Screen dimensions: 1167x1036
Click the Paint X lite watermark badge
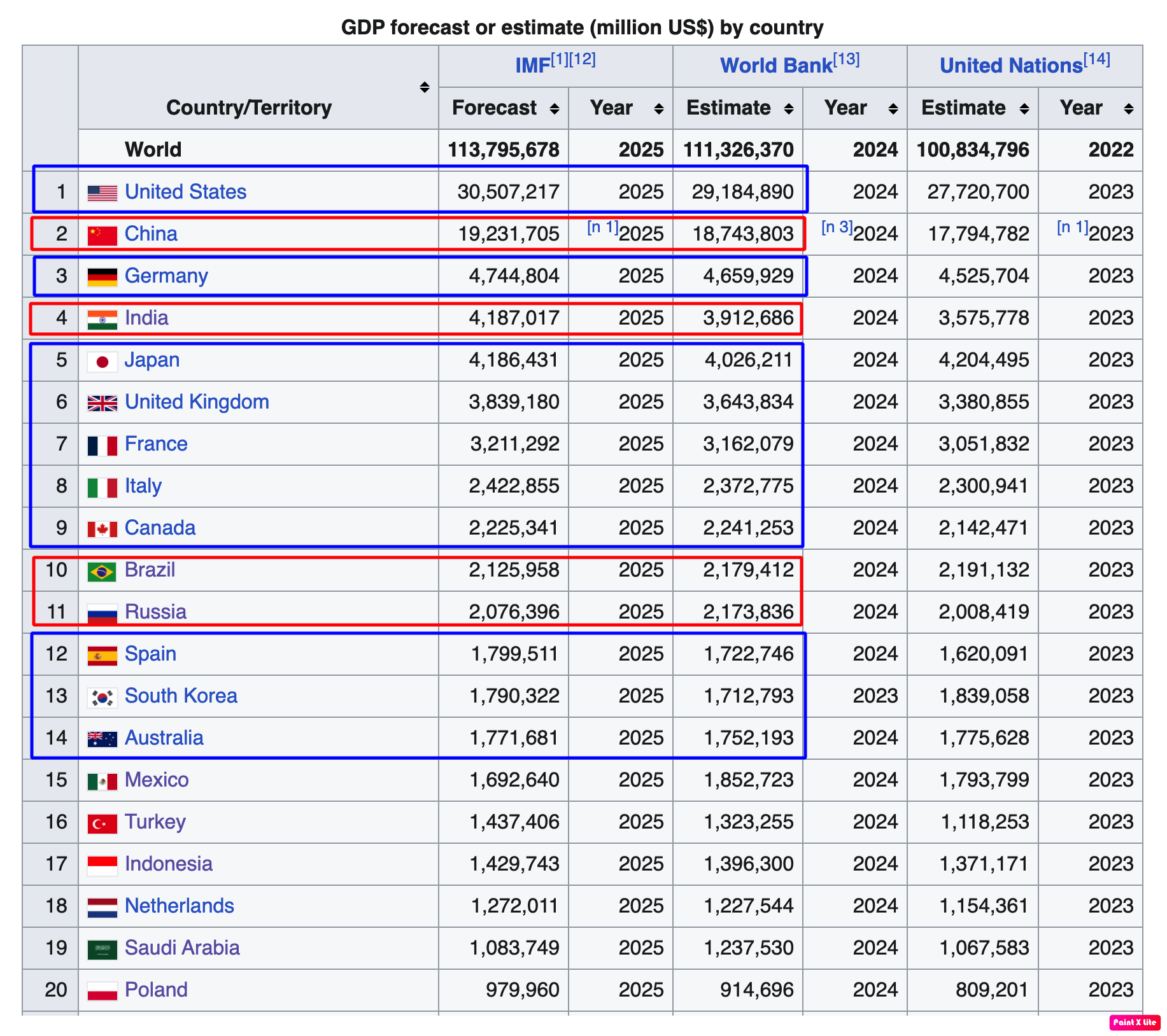click(x=1135, y=1022)
